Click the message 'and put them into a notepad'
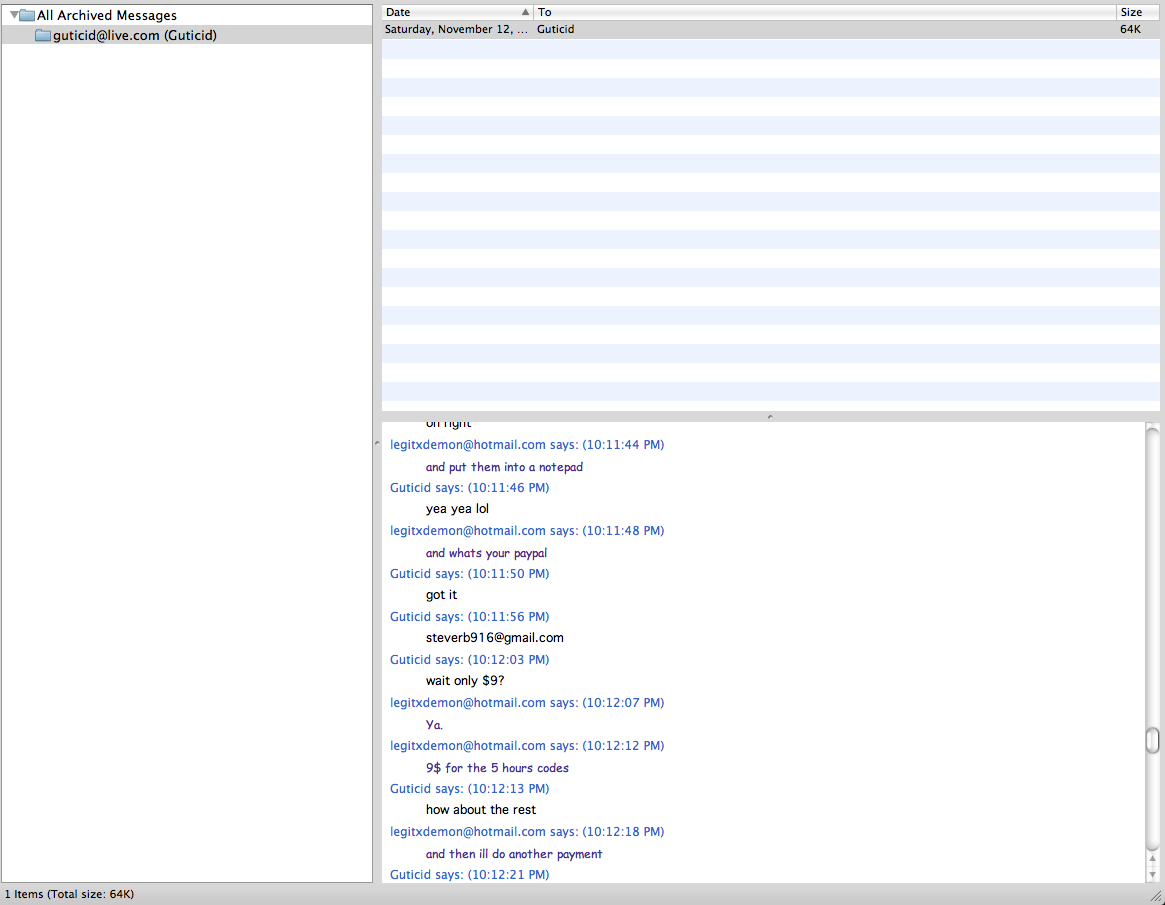This screenshot has width=1165, height=905. click(x=504, y=467)
